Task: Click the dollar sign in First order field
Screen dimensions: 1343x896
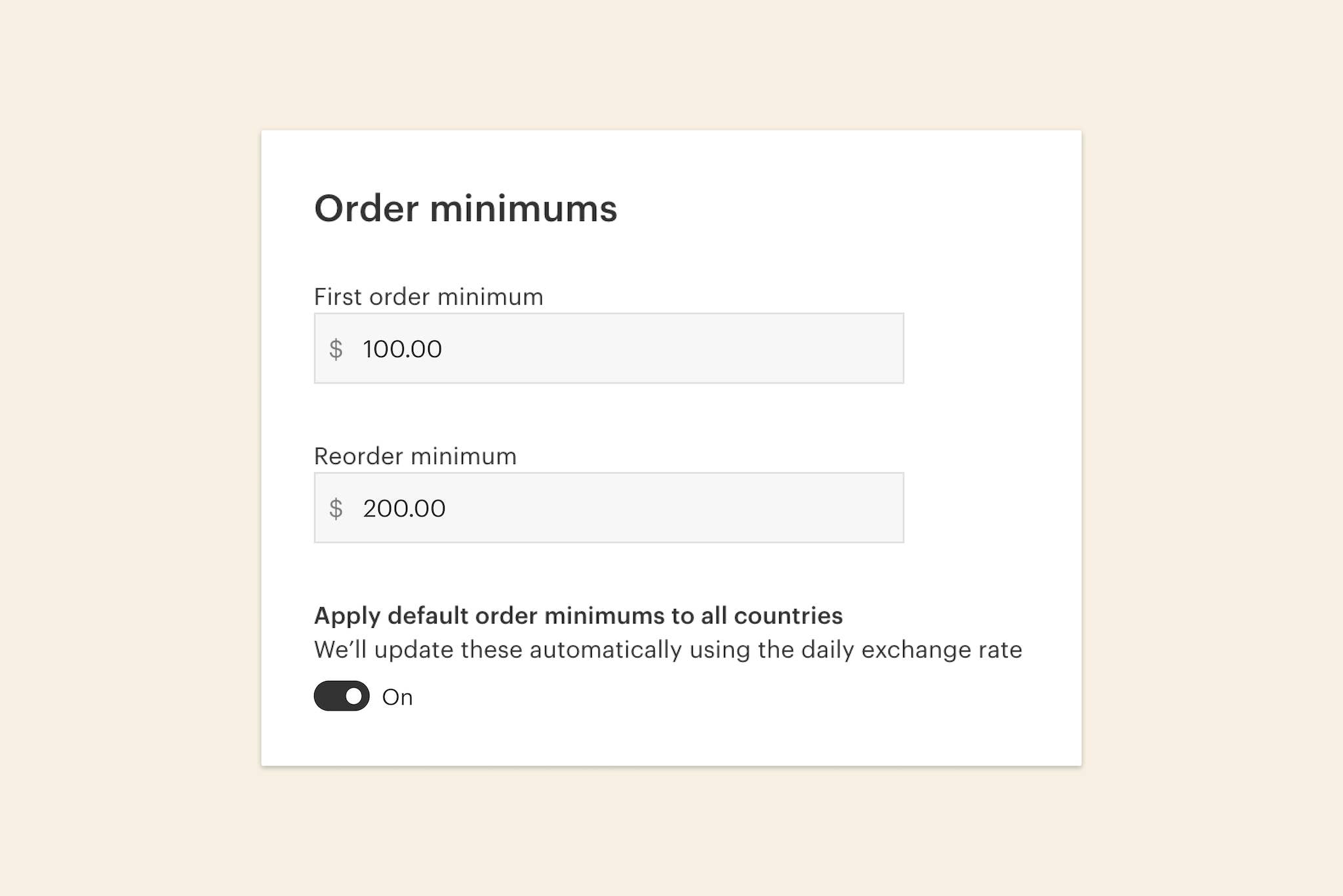Action: pos(336,349)
